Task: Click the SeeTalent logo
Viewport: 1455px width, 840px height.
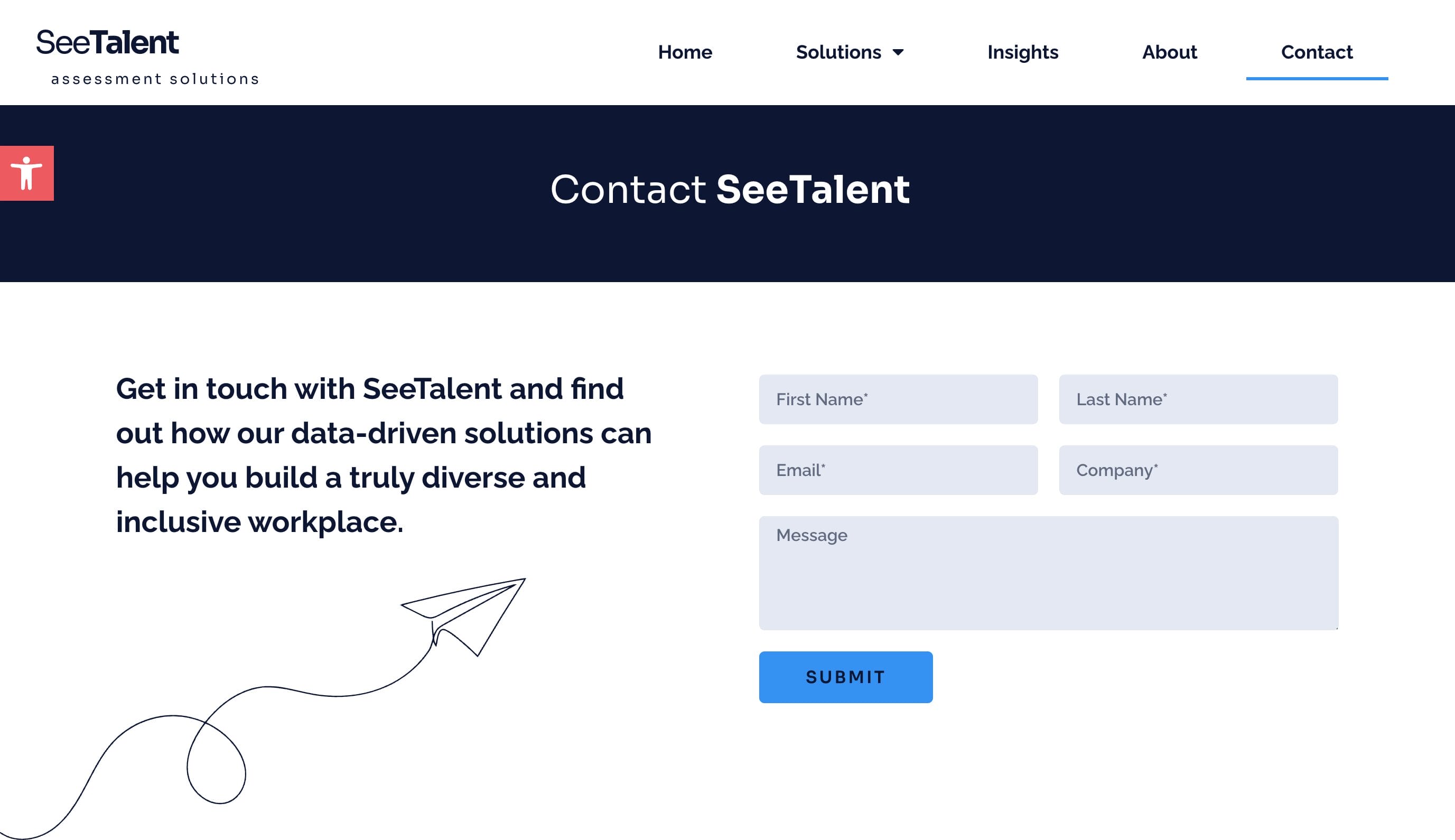Action: coord(108,43)
